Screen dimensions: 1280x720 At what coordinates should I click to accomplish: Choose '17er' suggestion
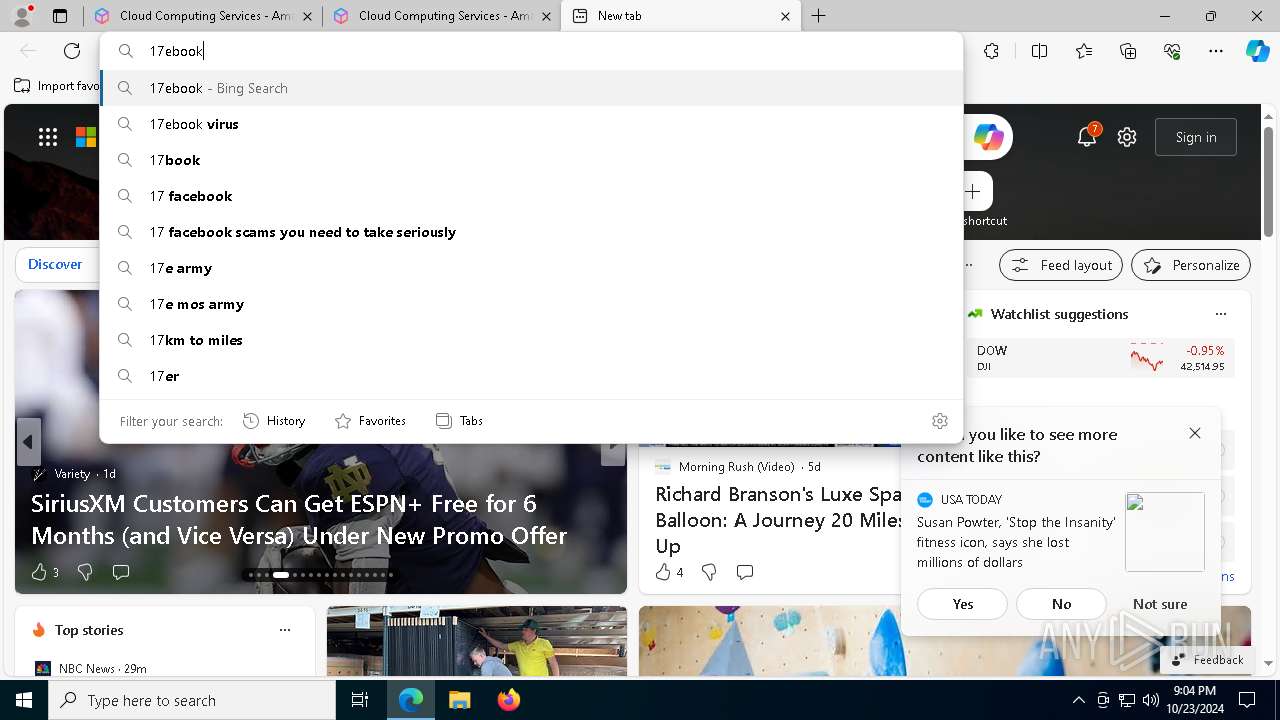(x=531, y=376)
